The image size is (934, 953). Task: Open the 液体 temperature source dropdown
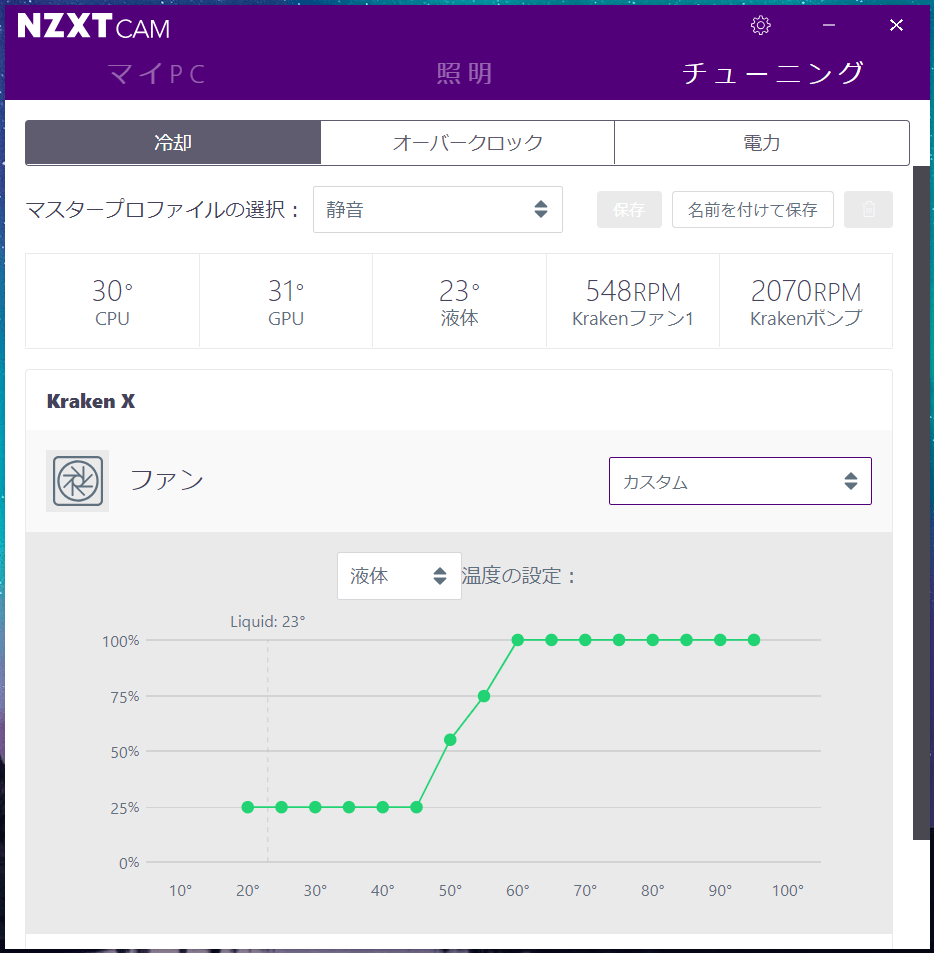click(399, 576)
